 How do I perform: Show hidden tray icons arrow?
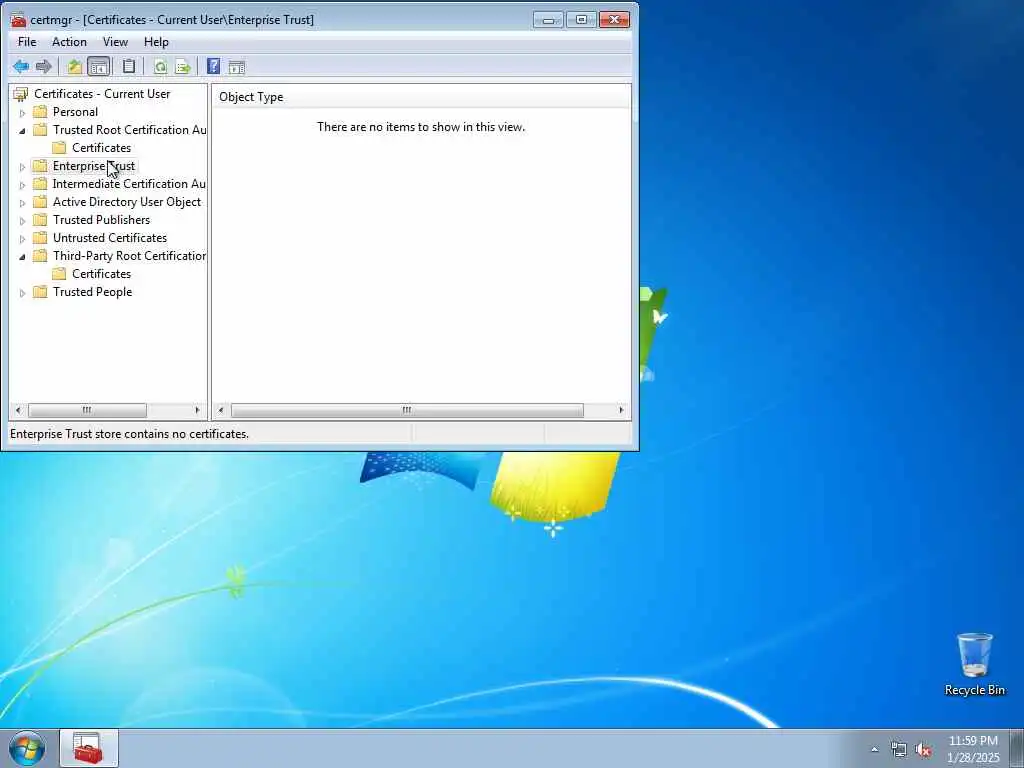[x=874, y=750]
